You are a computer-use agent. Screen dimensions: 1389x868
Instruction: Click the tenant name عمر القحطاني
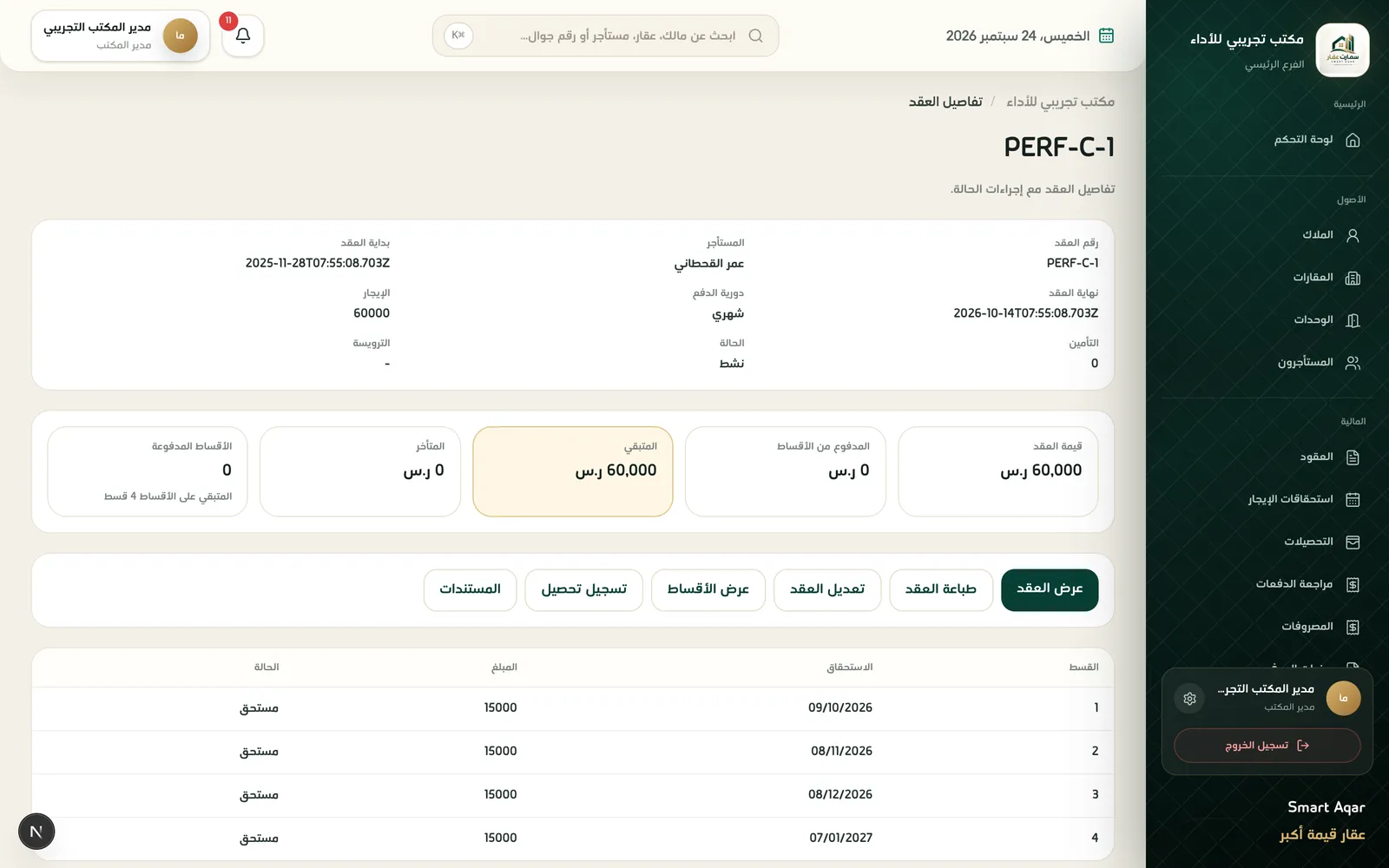[709, 264]
